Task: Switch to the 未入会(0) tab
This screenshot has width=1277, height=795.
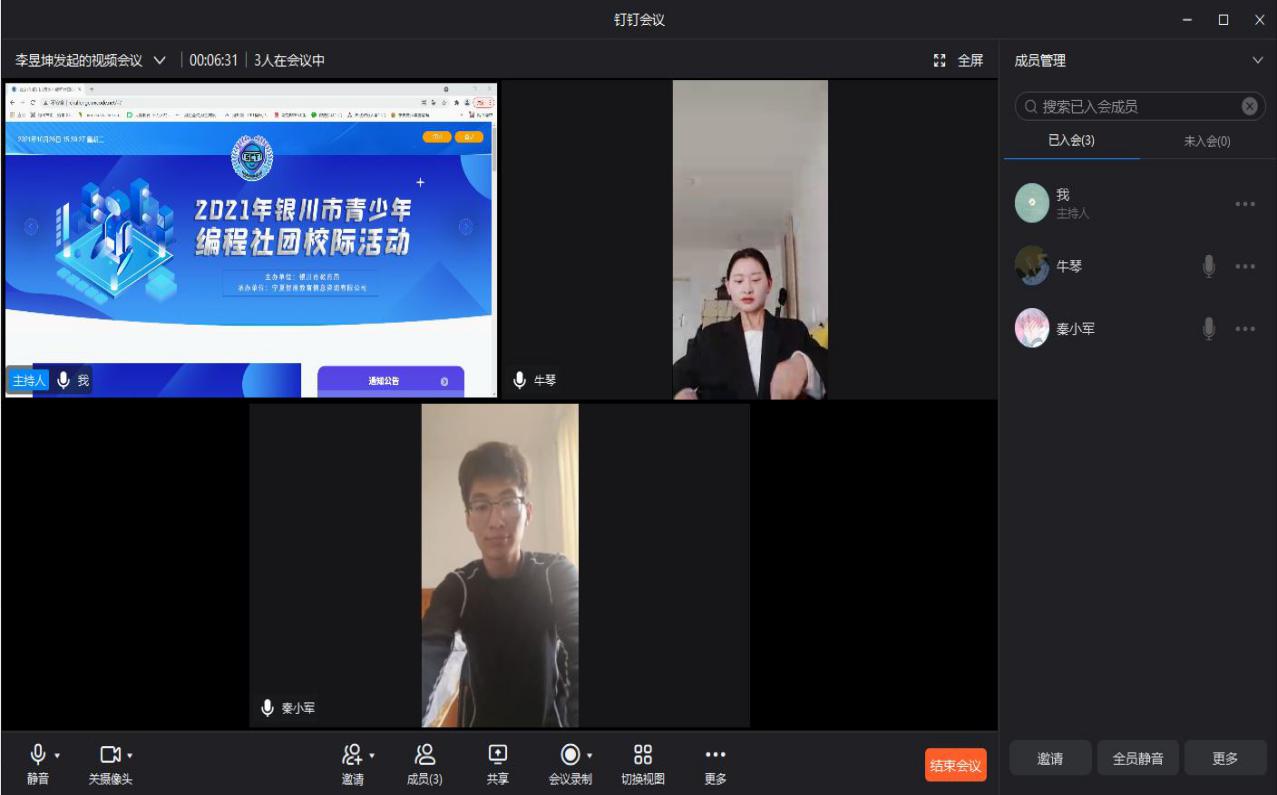Action: (x=1207, y=141)
